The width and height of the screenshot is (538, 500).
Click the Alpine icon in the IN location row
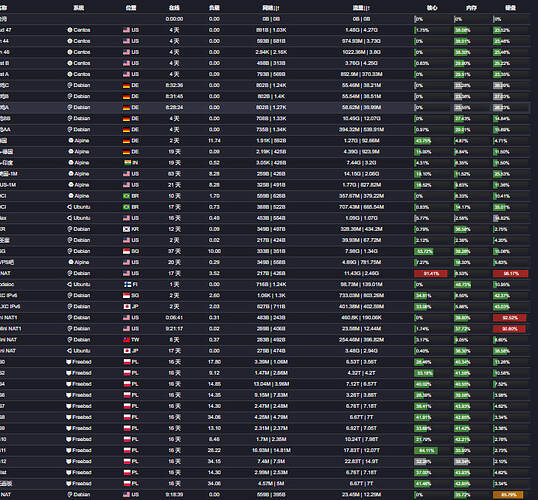(71, 163)
